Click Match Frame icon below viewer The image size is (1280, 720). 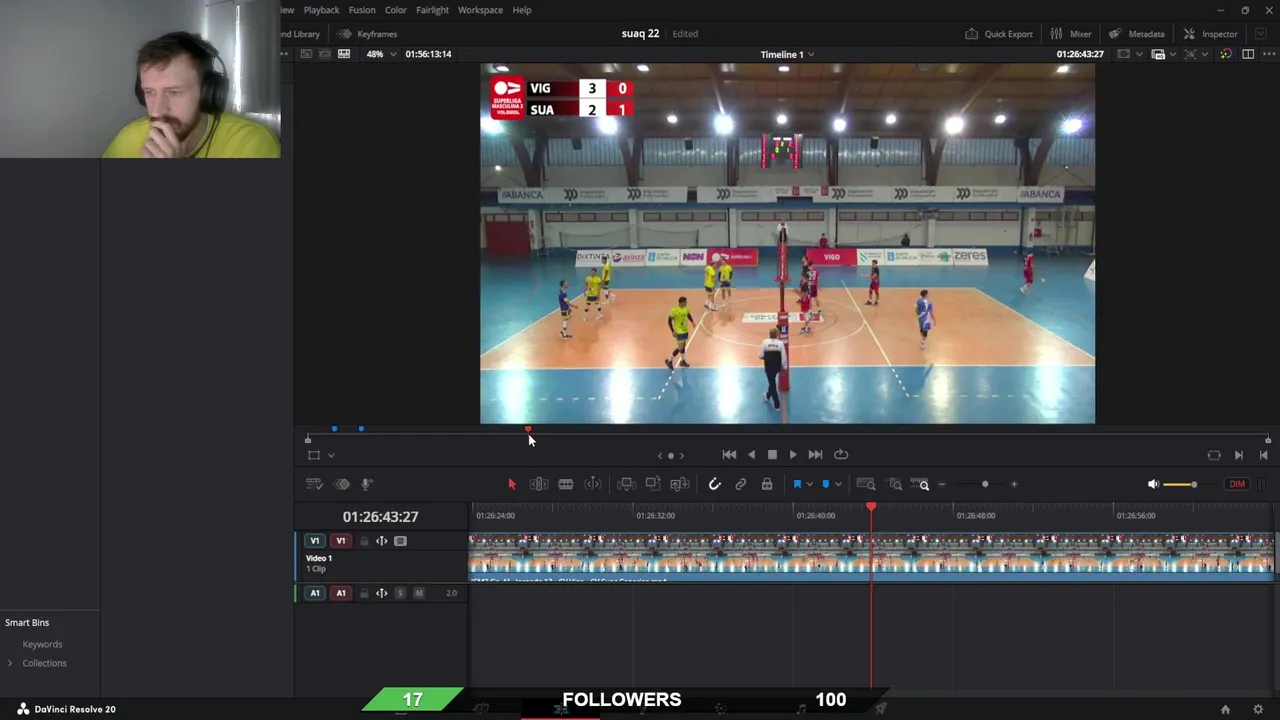[1214, 455]
